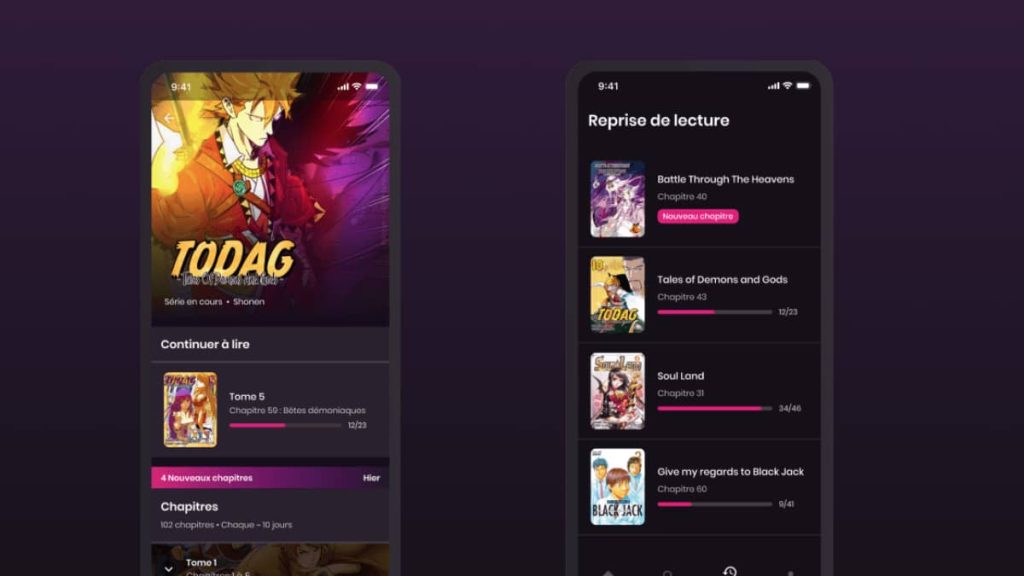The width and height of the screenshot is (1024, 576).
Task: Open the Black Jack cover thumbnail
Action: click(617, 487)
